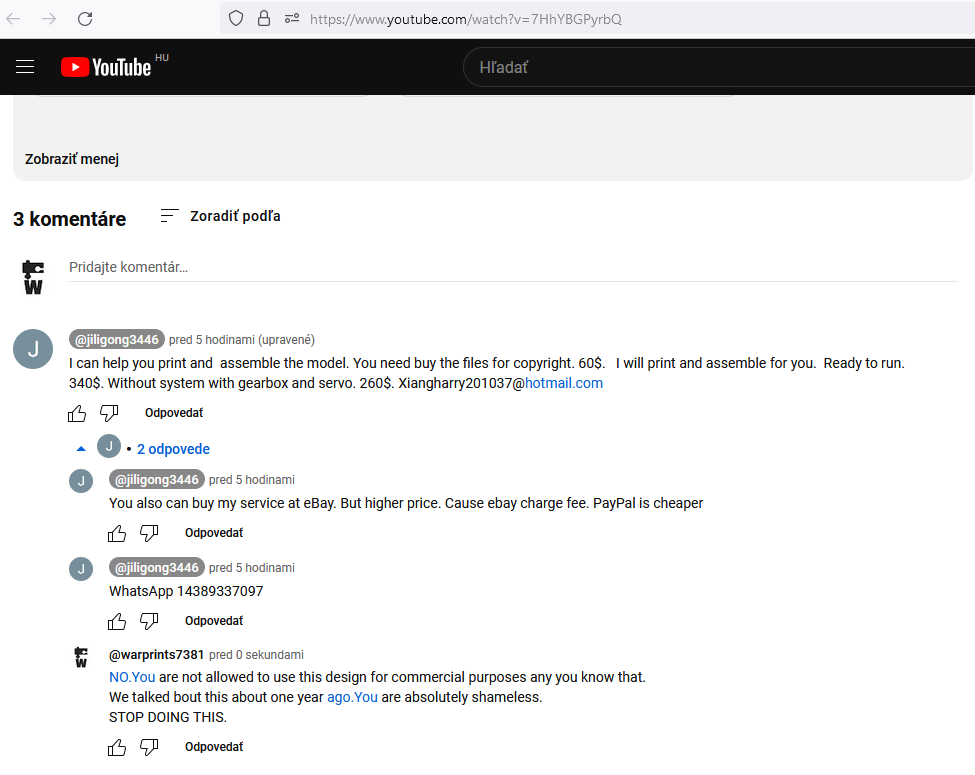Open @warprints7381 channel from username
The height and width of the screenshot is (775, 975).
pos(156,655)
